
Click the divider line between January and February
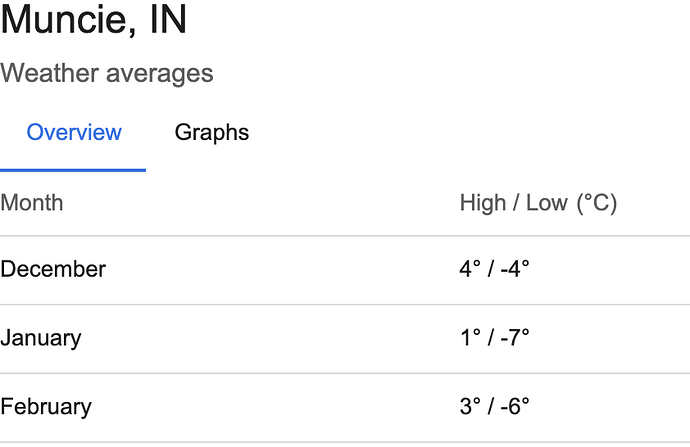(345, 374)
